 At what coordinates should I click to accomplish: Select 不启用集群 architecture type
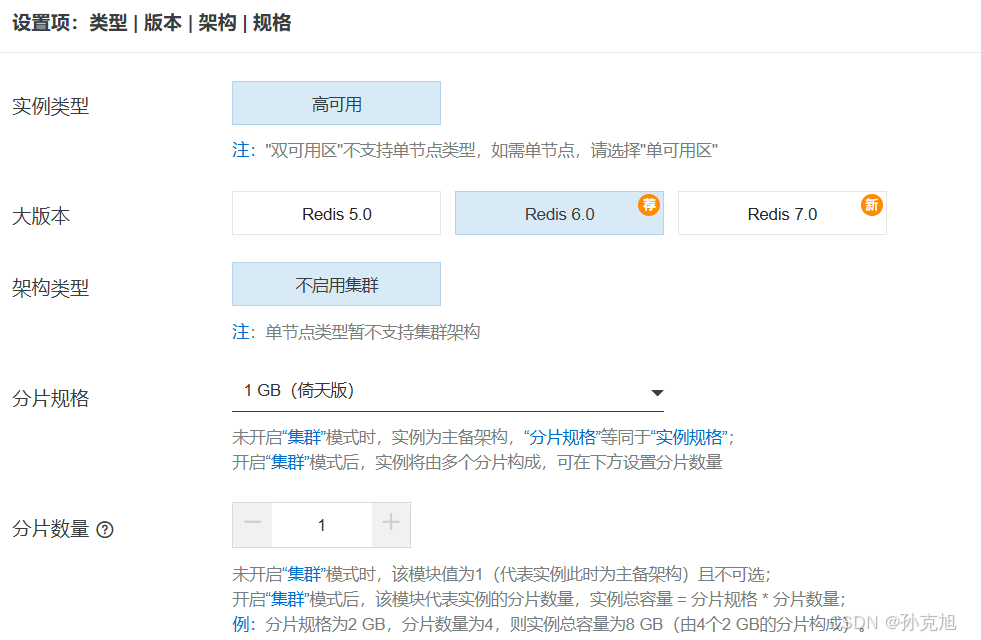point(336,284)
